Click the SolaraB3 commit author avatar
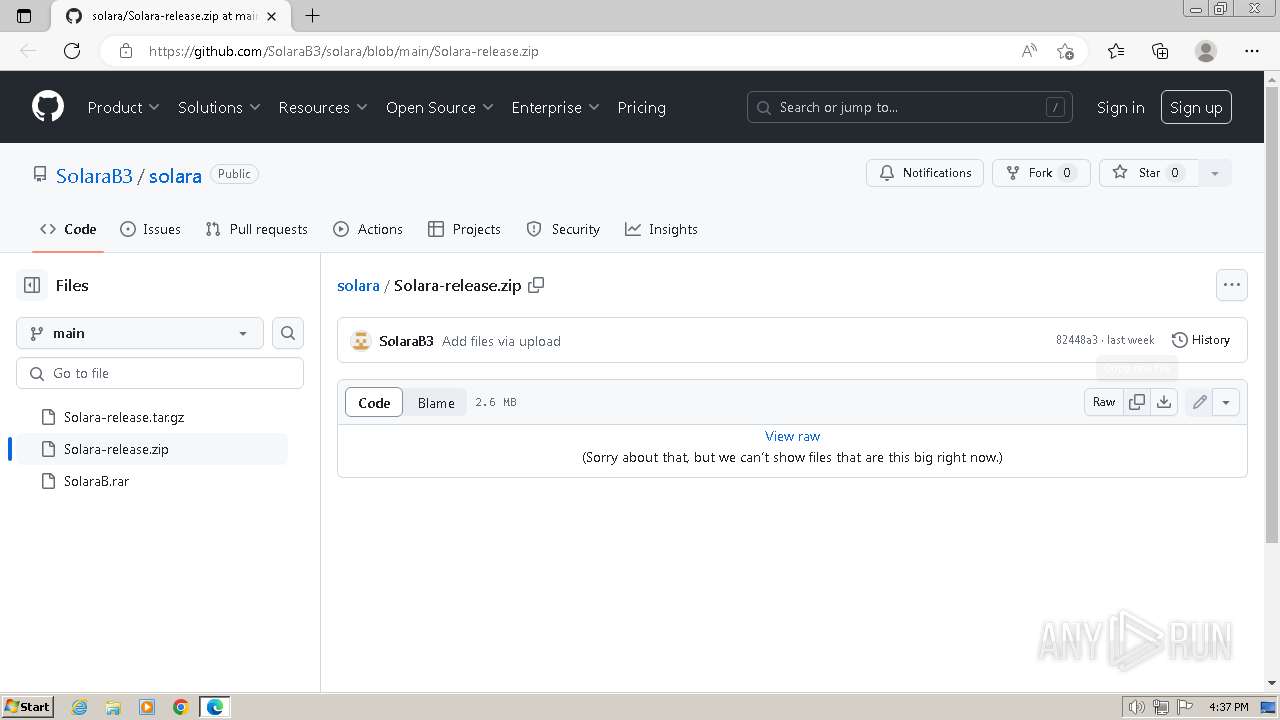The image size is (1280, 720). point(361,341)
